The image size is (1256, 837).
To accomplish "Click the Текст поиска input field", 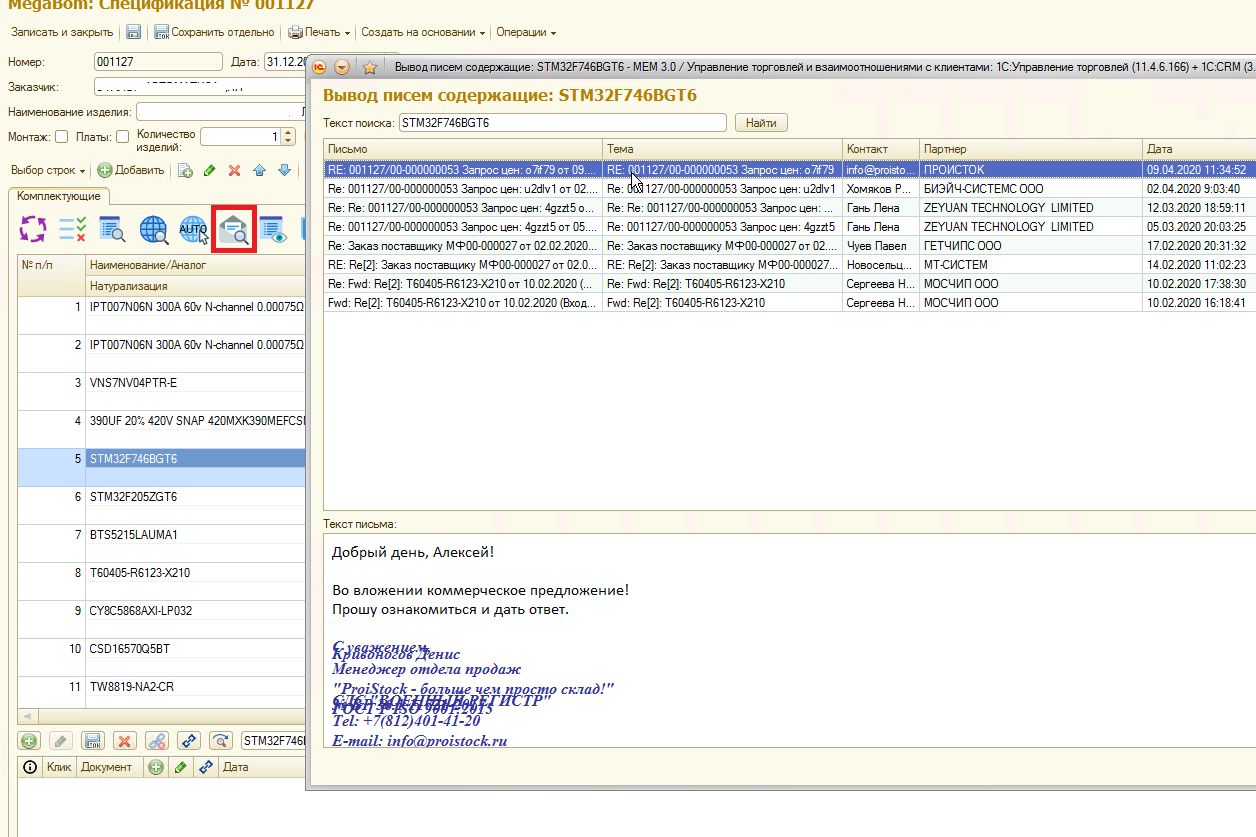I will coord(562,123).
